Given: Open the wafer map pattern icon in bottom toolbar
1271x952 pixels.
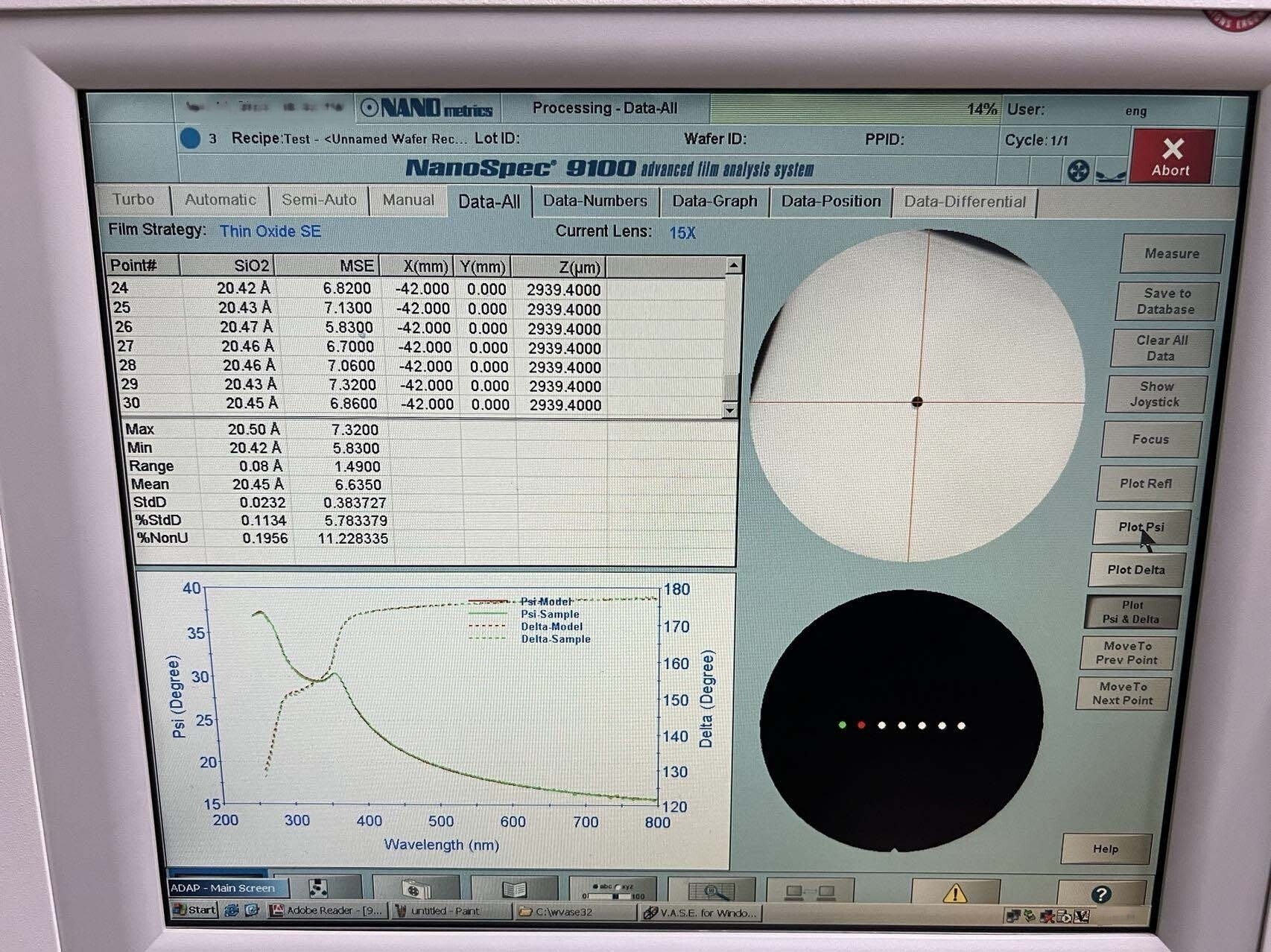Looking at the screenshot, I should click(x=318, y=888).
